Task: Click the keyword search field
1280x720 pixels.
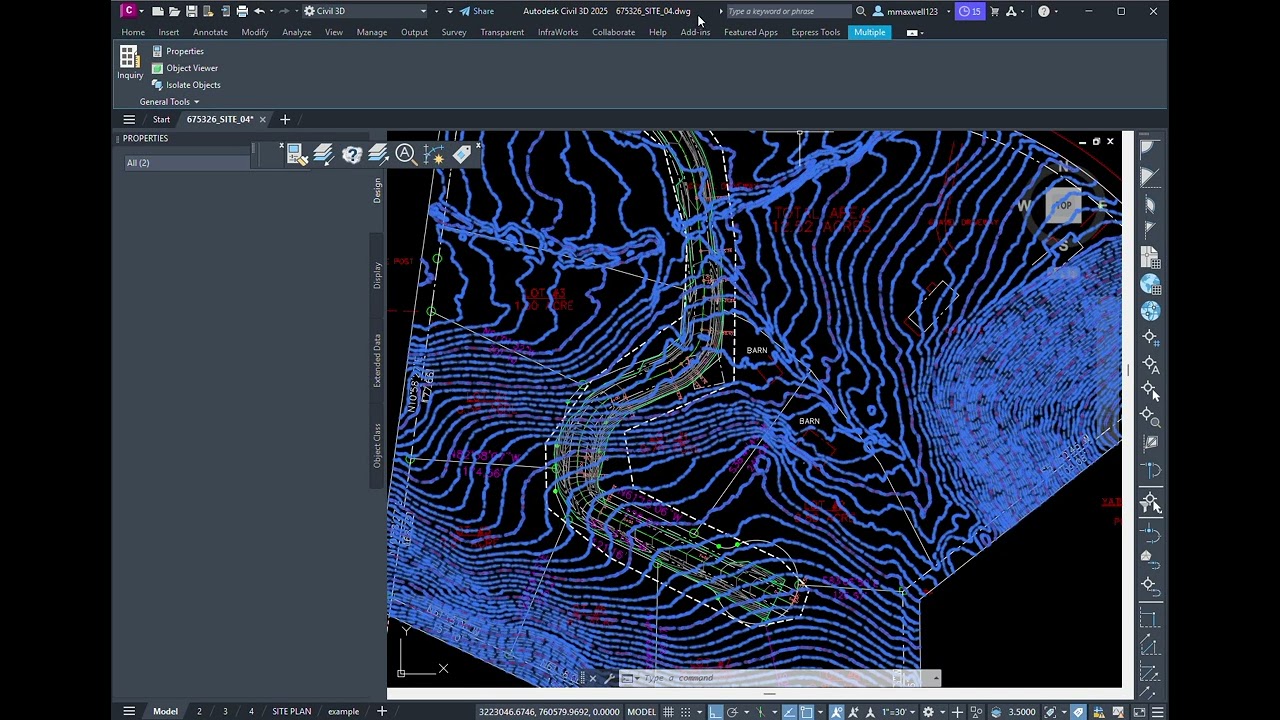Action: [x=788, y=11]
